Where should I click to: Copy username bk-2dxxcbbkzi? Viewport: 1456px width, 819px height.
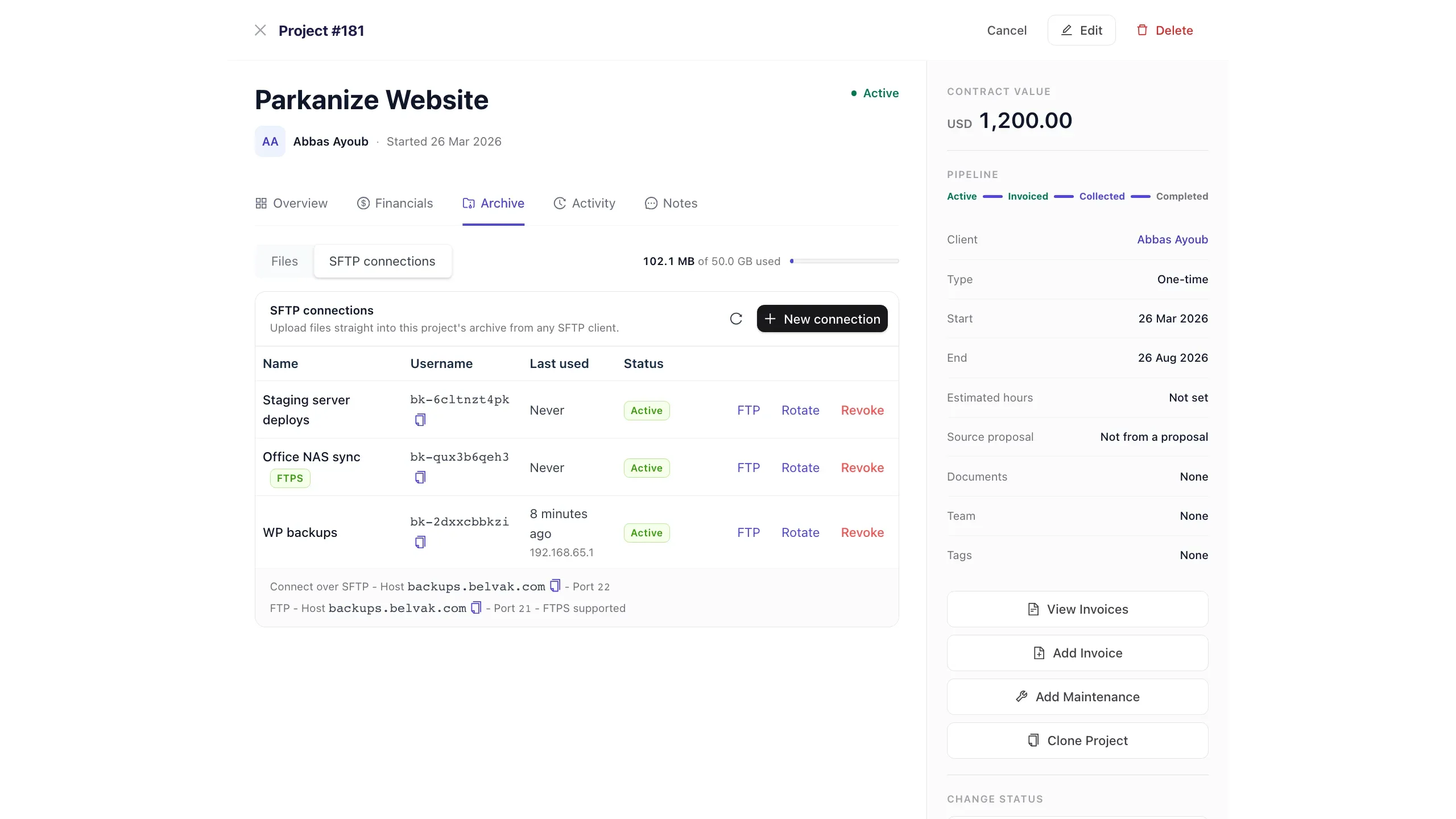pos(420,542)
